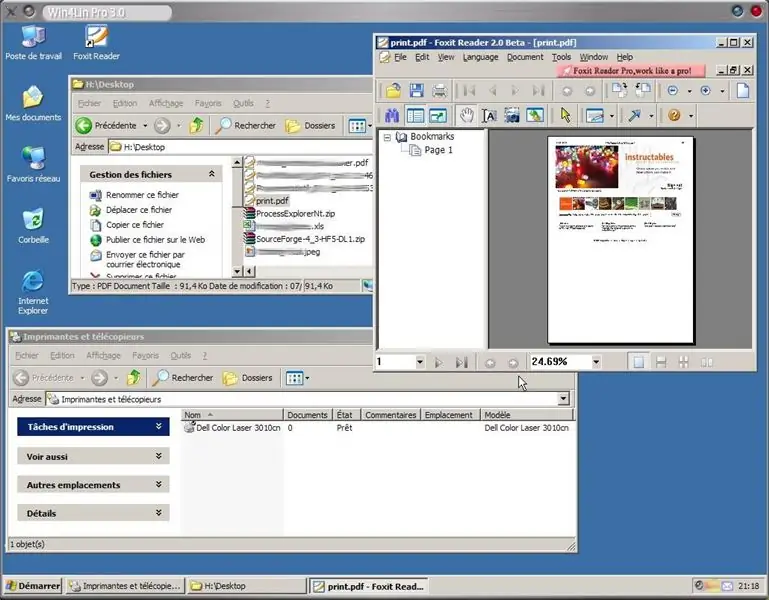Image resolution: width=769 pixels, height=600 pixels.
Task: Select the Text selection tool
Action: [489, 116]
